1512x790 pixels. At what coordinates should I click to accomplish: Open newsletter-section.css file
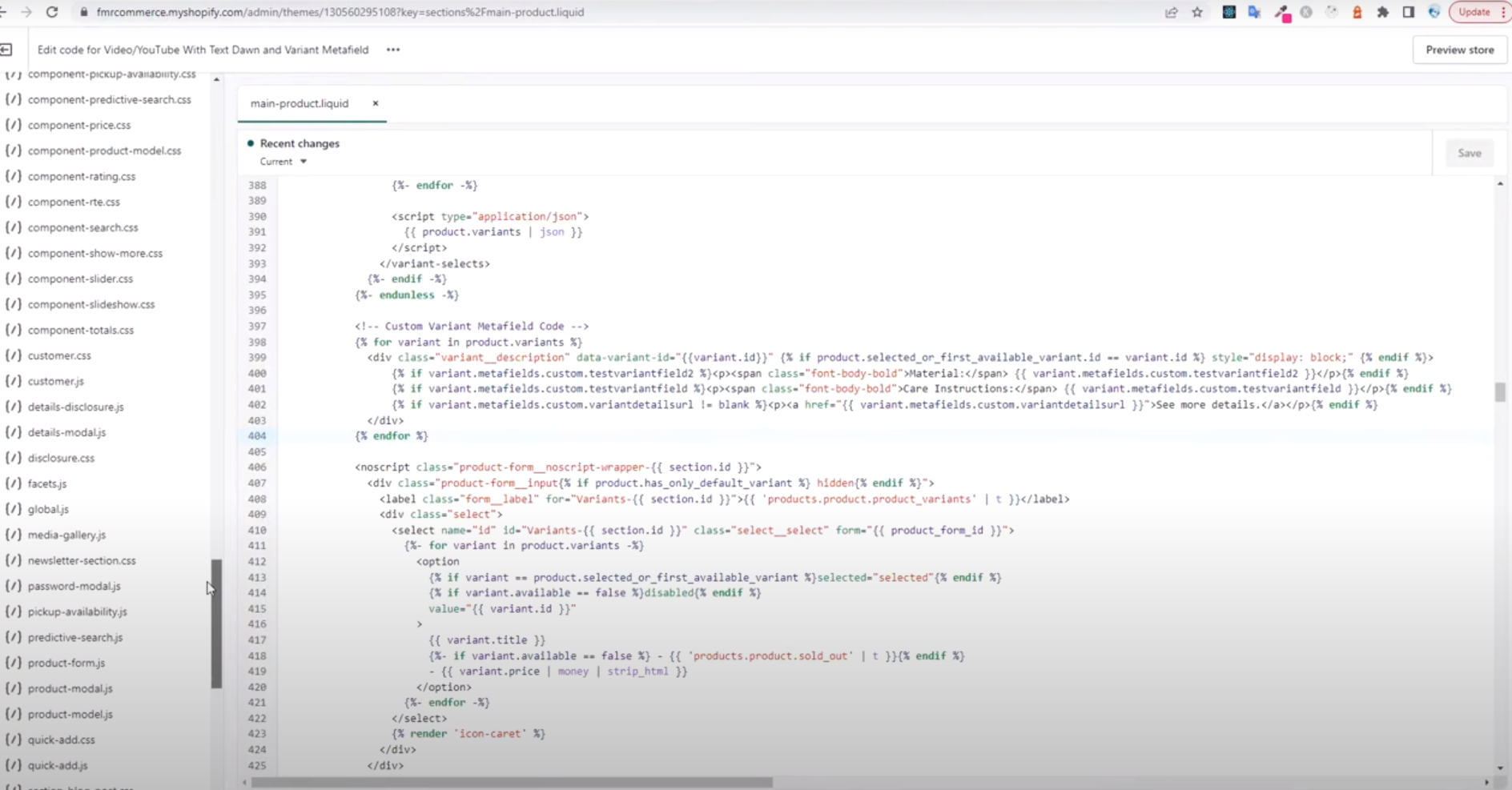[82, 560]
